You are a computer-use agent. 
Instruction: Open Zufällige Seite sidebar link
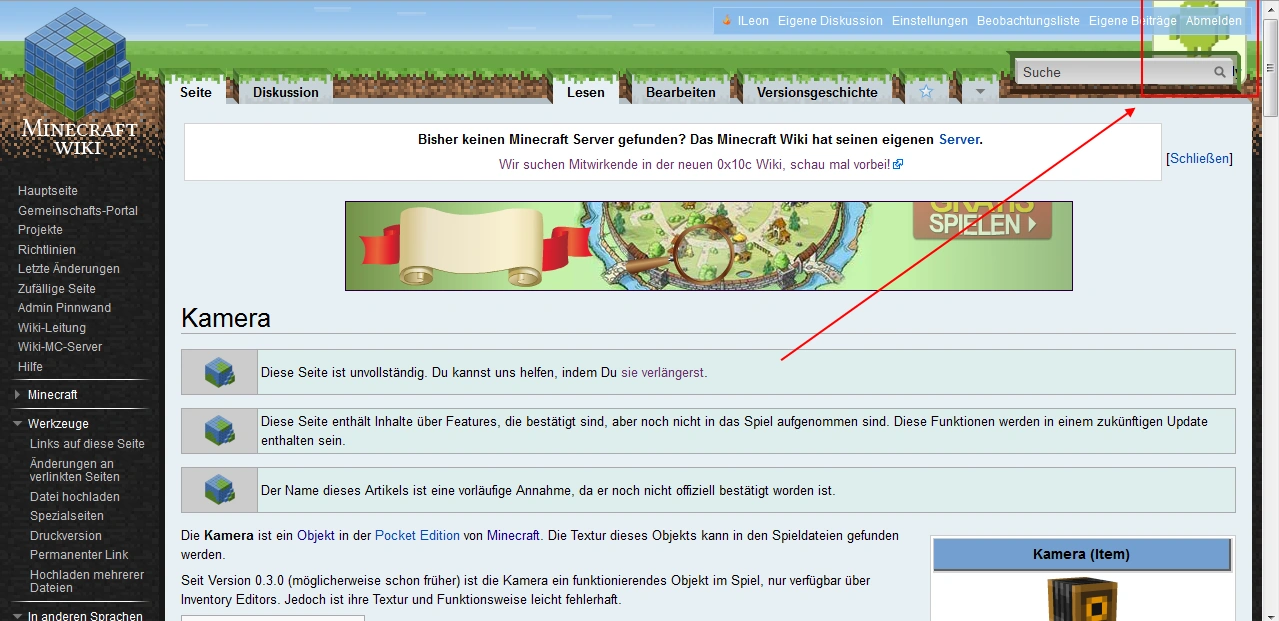click(x=57, y=289)
